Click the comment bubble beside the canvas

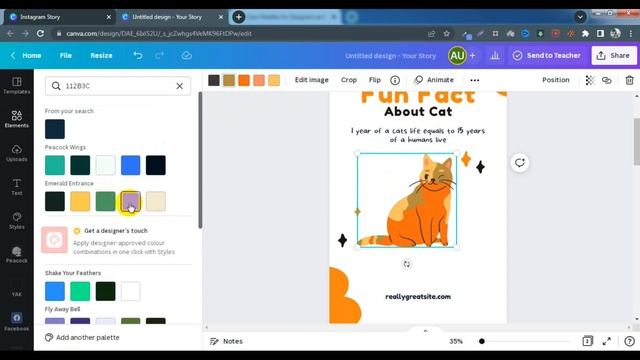click(x=520, y=163)
